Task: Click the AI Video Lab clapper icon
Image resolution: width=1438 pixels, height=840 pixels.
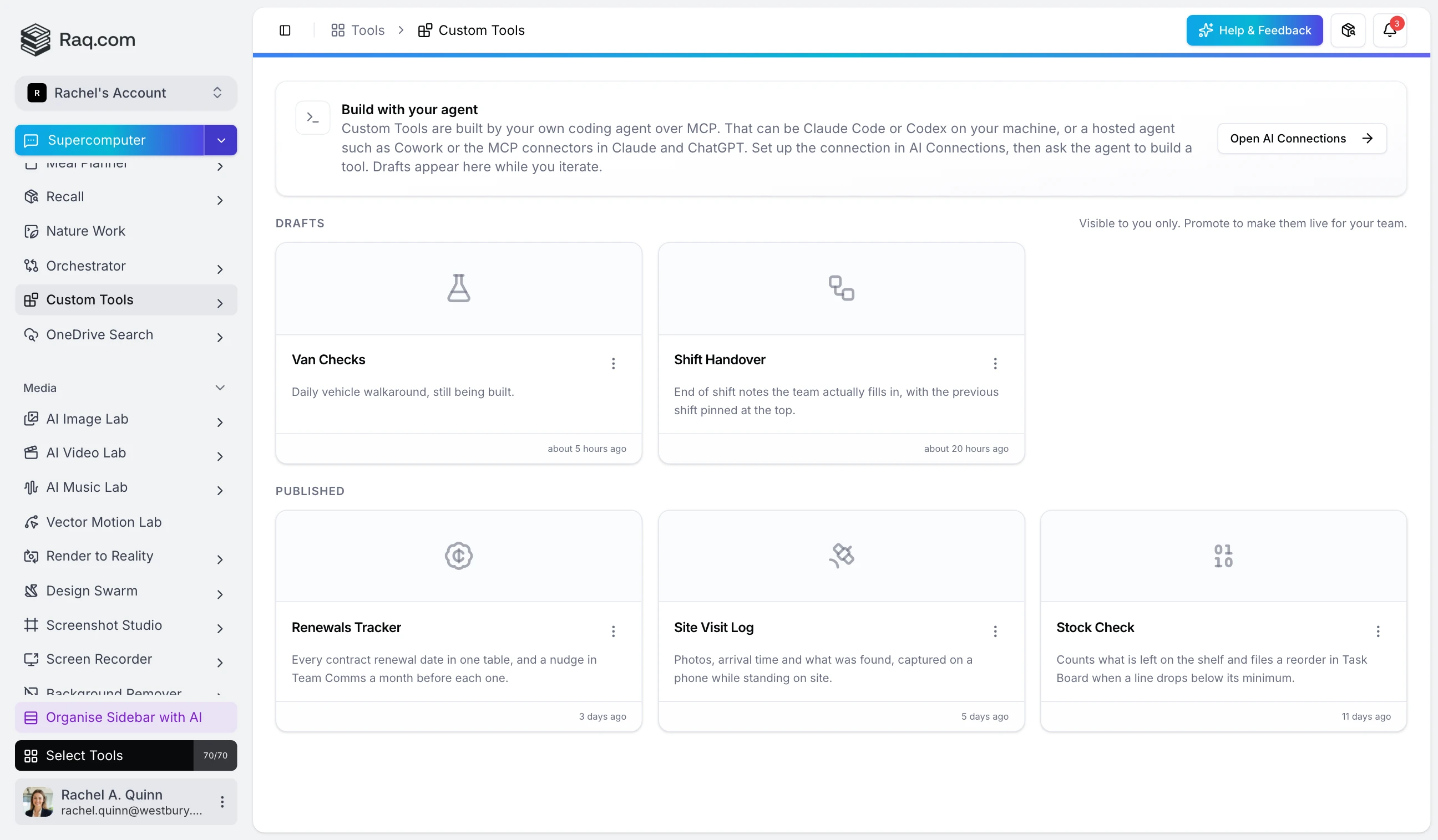Action: pos(31,453)
